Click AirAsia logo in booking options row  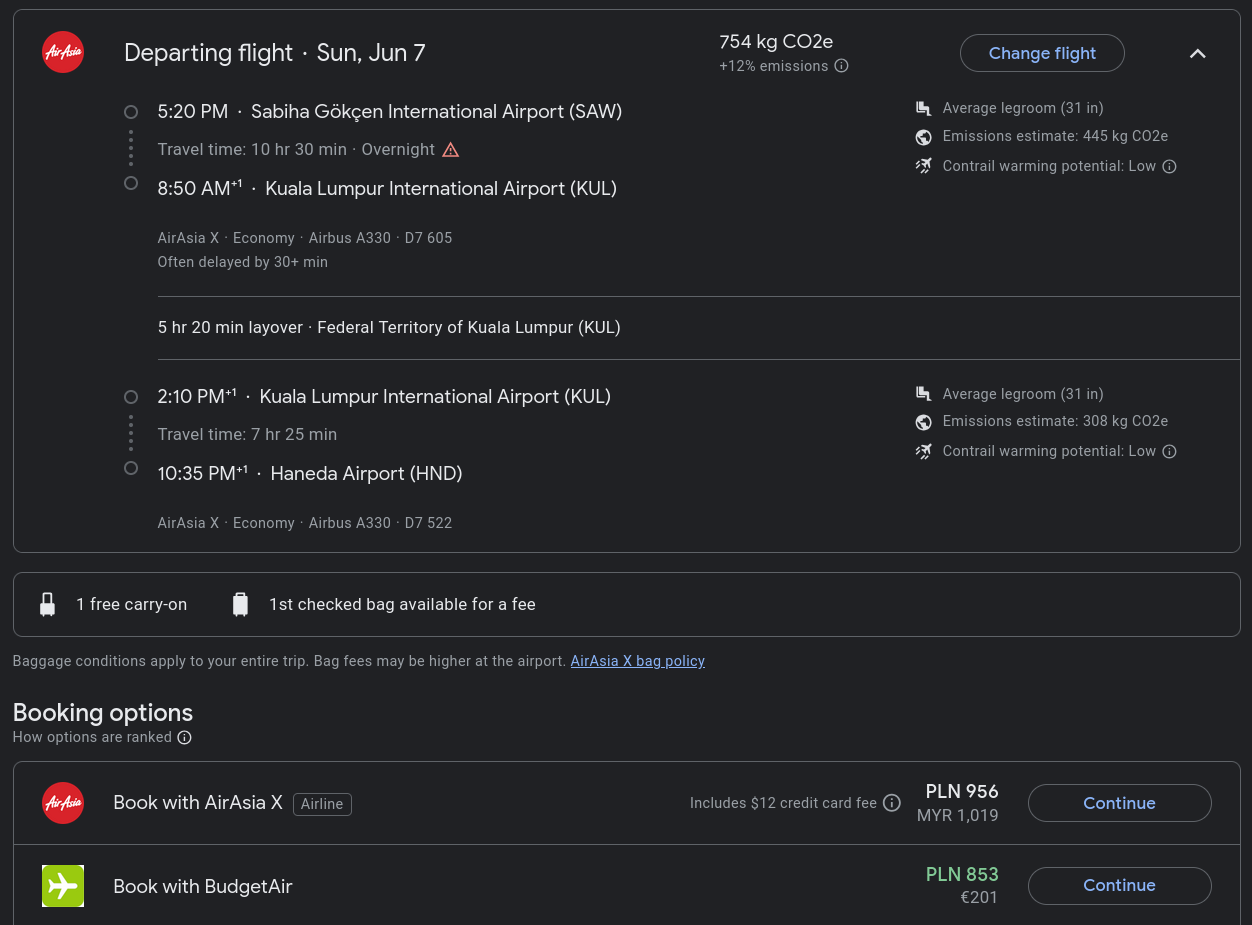63,803
